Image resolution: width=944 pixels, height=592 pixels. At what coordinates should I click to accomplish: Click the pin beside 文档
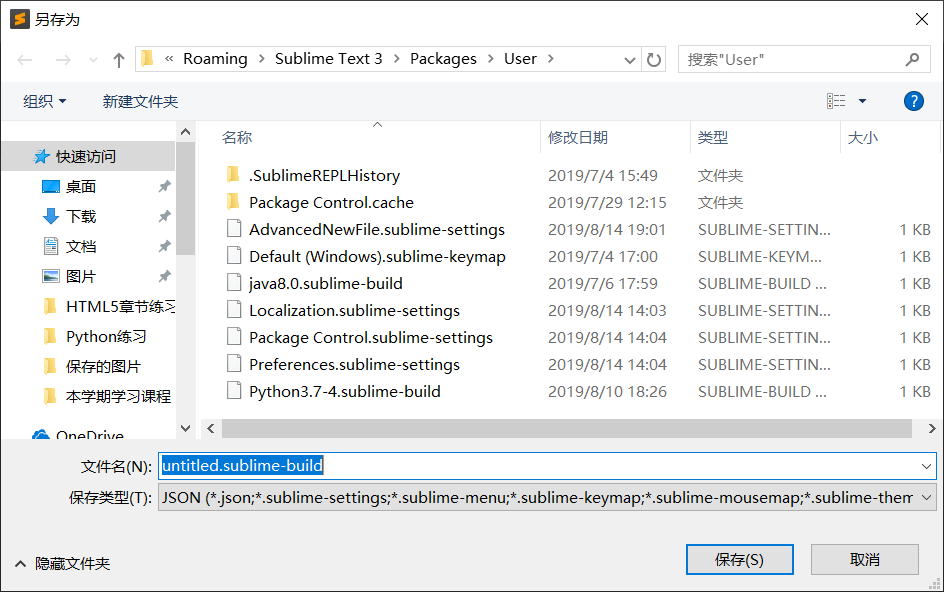pos(164,247)
